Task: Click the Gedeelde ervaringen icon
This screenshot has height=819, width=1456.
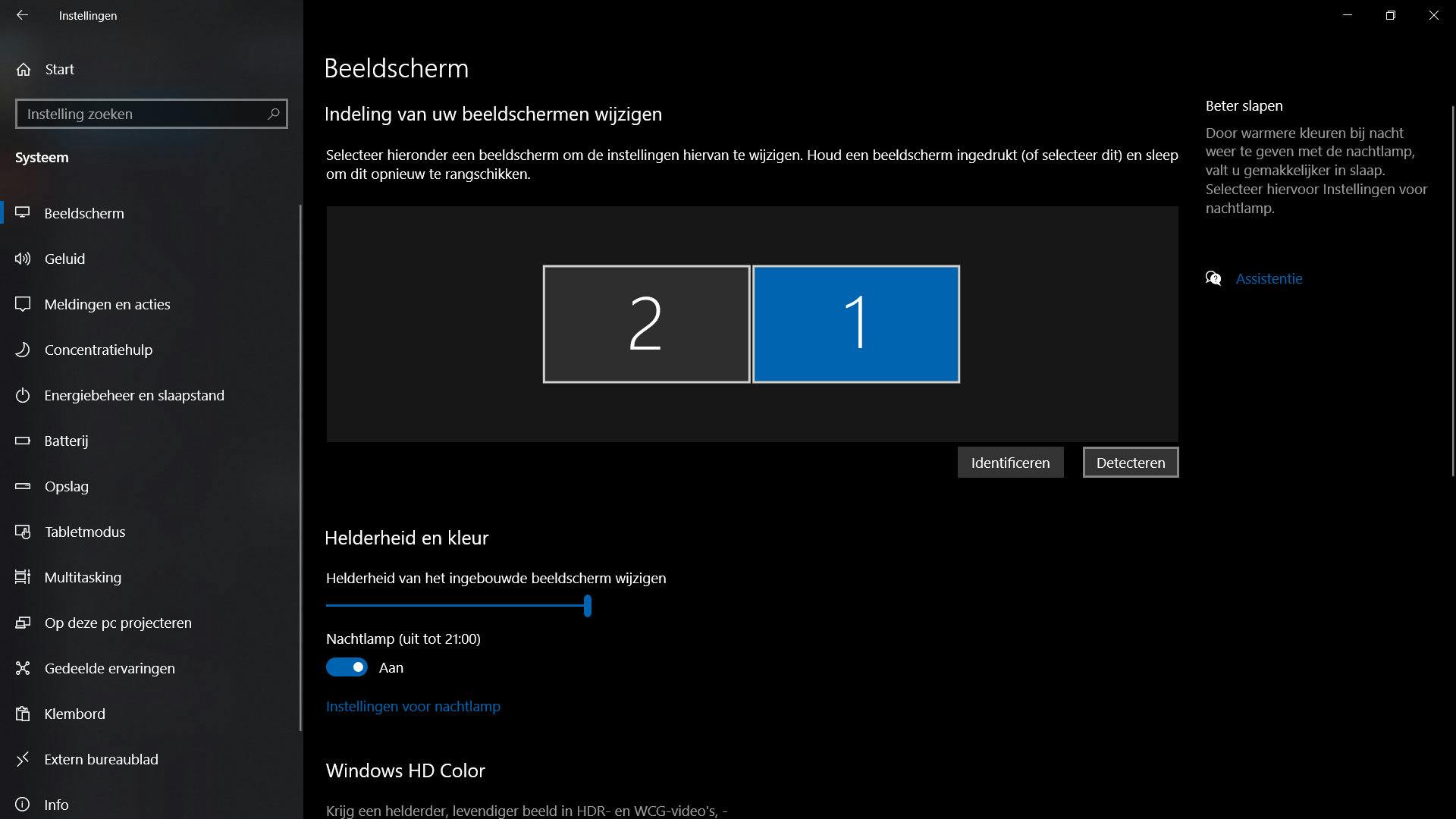Action: click(23, 668)
